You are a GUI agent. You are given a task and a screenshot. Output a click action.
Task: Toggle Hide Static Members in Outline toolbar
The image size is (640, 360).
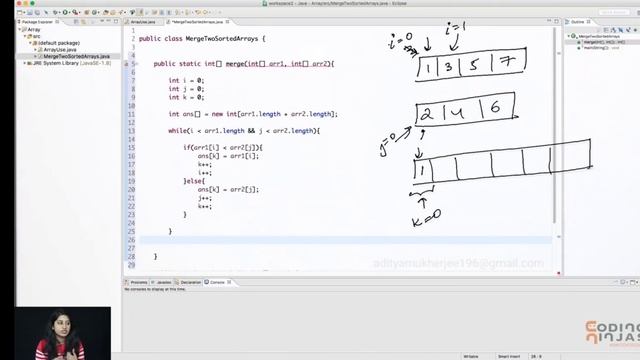pyautogui.click(x=621, y=30)
